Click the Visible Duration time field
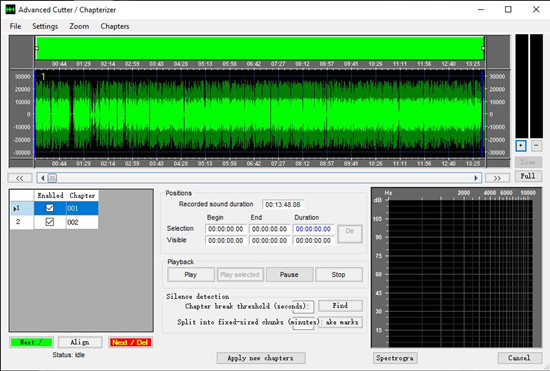Image resolution: width=550 pixels, height=371 pixels. coord(313,241)
